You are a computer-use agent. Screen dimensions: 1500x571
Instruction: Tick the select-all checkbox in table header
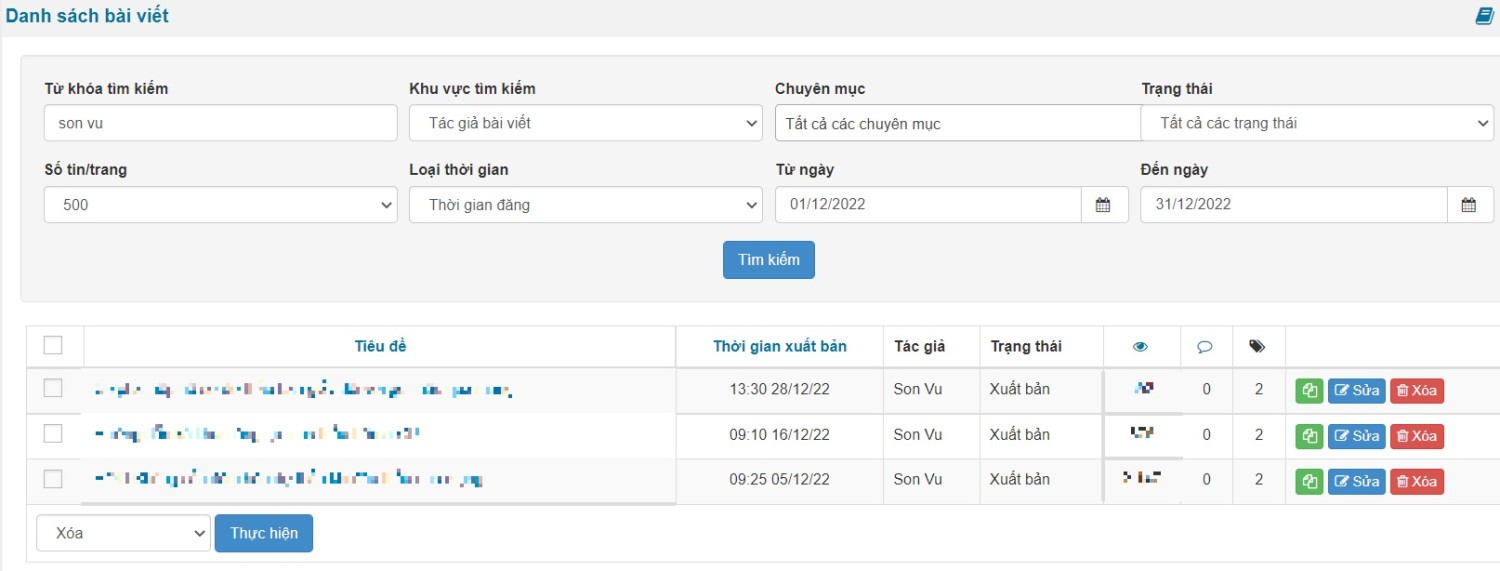coord(53,345)
